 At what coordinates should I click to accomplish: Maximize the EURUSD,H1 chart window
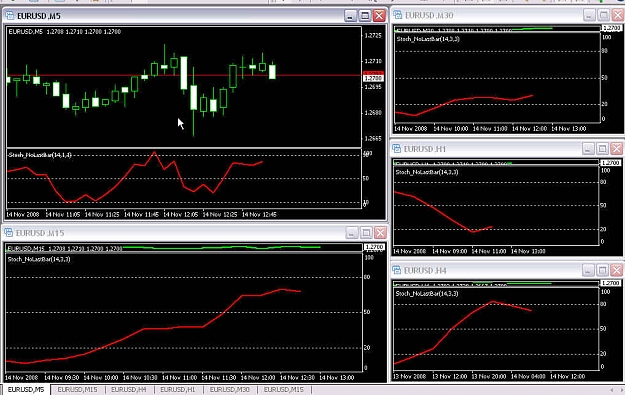pos(602,149)
